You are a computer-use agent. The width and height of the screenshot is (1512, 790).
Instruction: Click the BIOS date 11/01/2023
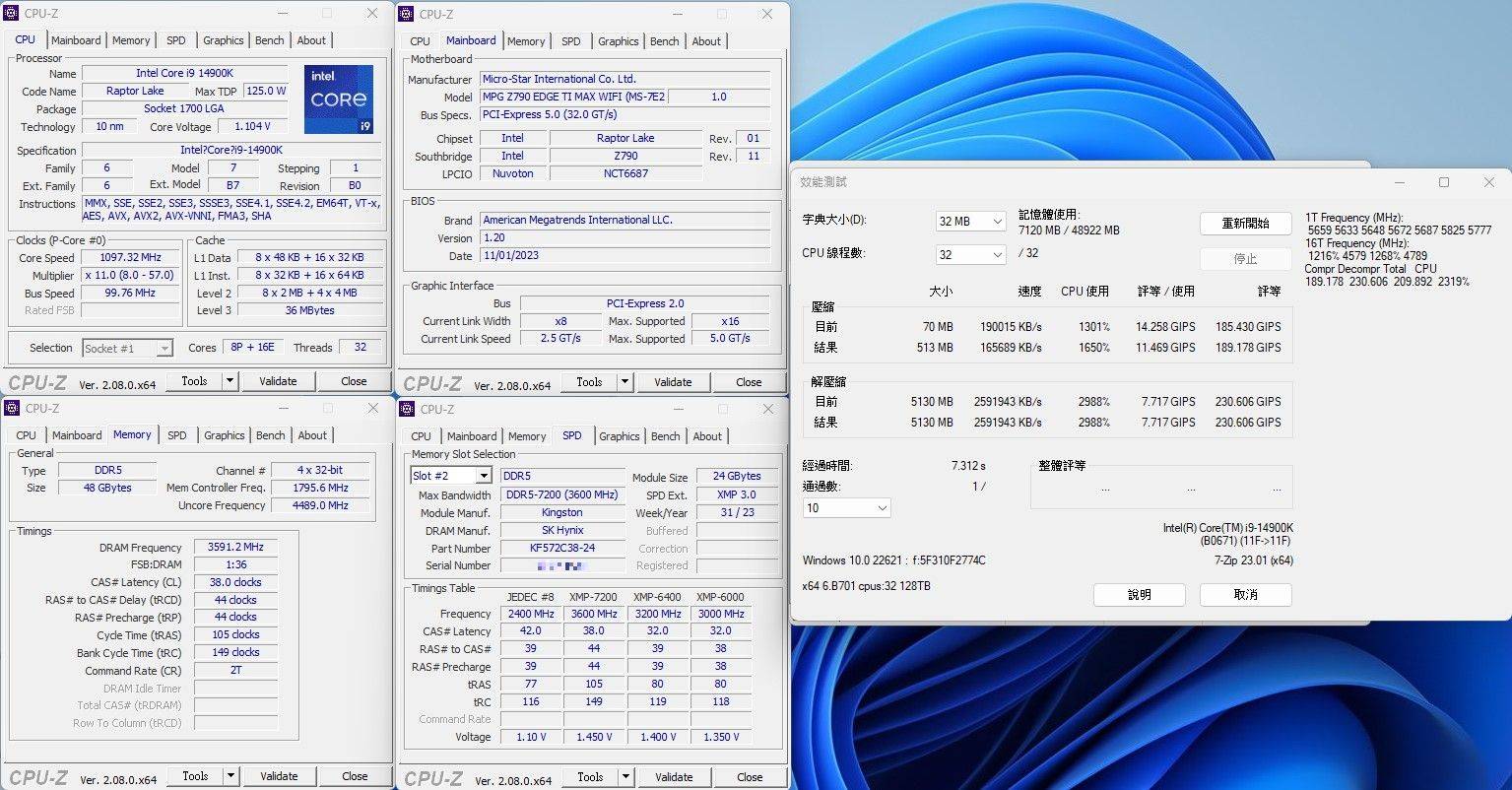click(x=625, y=256)
